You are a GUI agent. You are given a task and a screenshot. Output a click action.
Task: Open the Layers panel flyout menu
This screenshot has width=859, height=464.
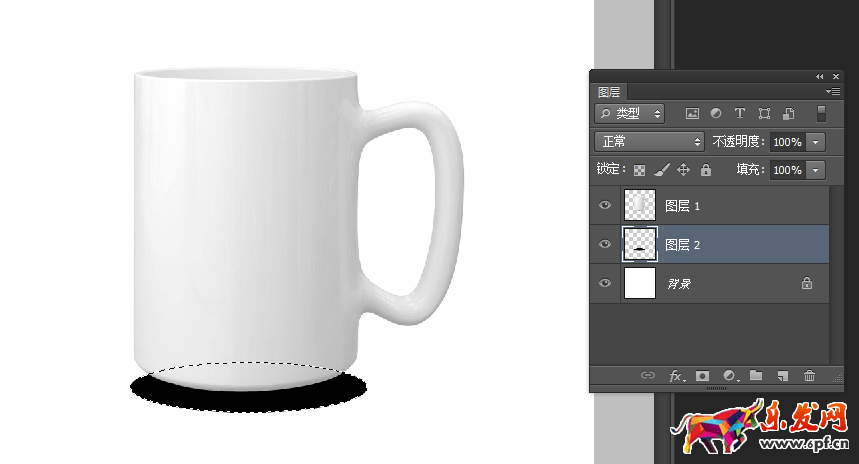834,91
